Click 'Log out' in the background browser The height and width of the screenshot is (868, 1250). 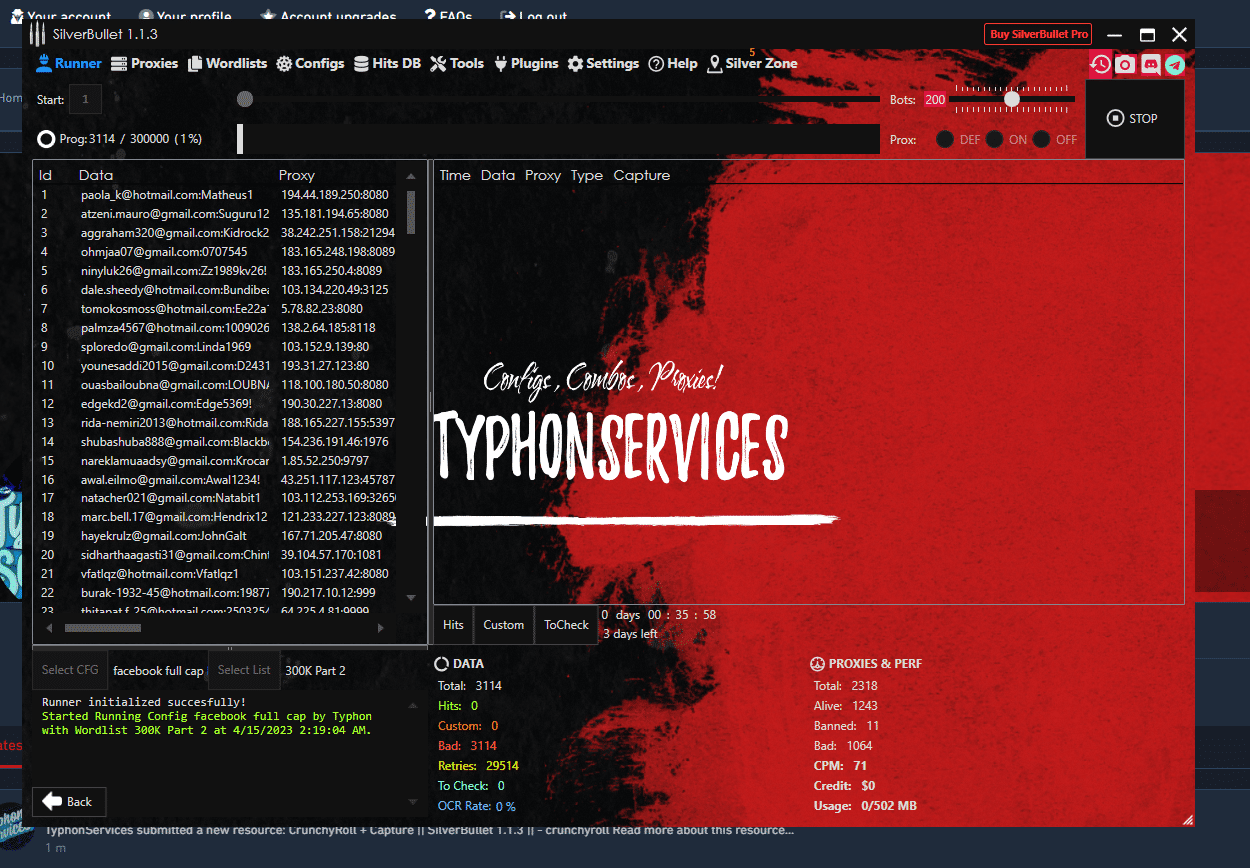tap(533, 17)
